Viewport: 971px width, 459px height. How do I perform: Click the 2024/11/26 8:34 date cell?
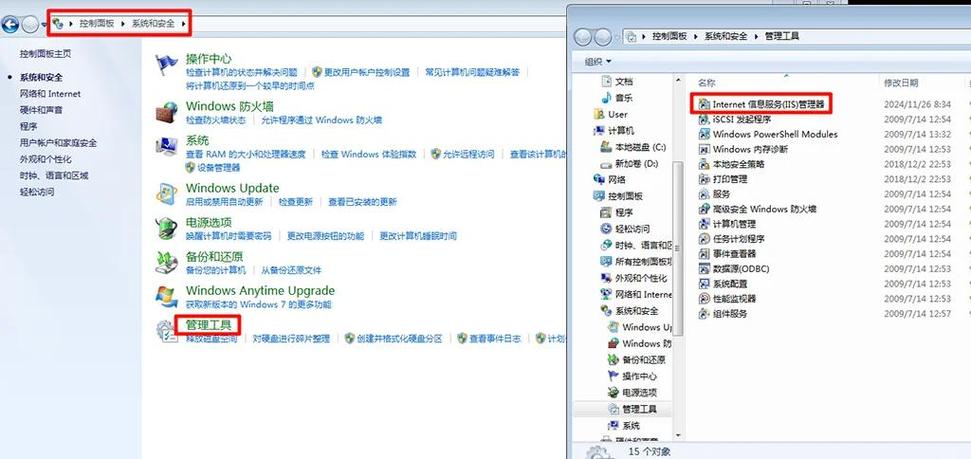917,104
